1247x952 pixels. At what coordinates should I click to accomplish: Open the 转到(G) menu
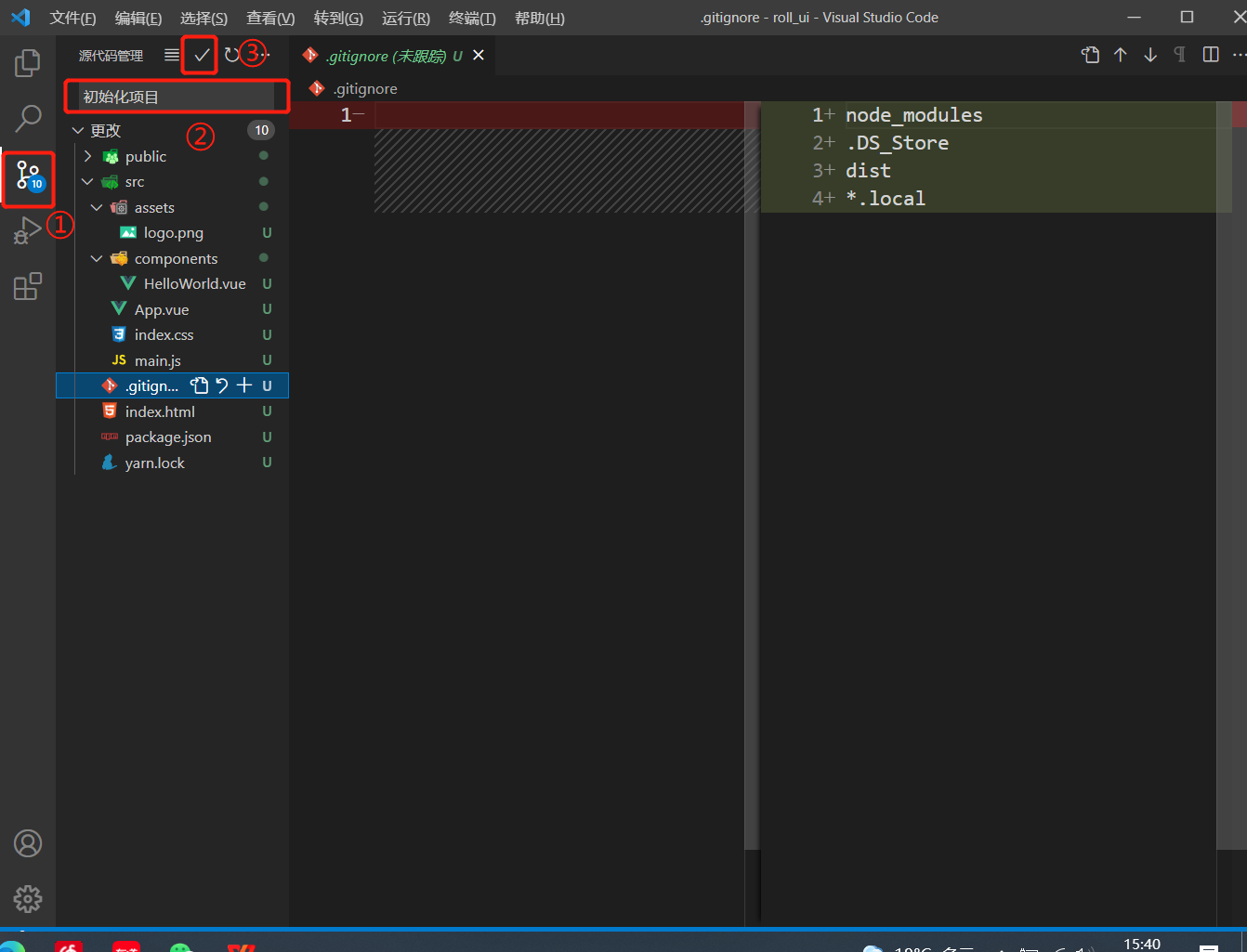(338, 19)
